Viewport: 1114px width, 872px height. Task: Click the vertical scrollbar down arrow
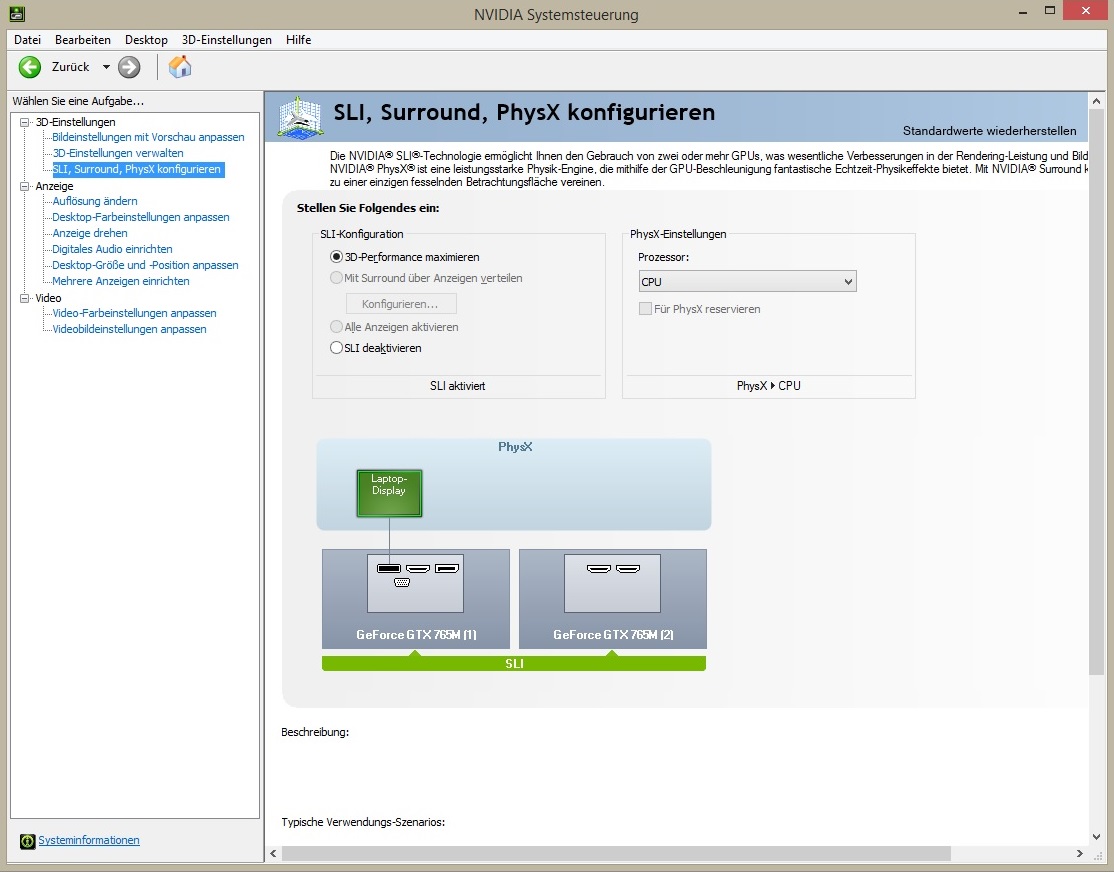pos(1096,836)
